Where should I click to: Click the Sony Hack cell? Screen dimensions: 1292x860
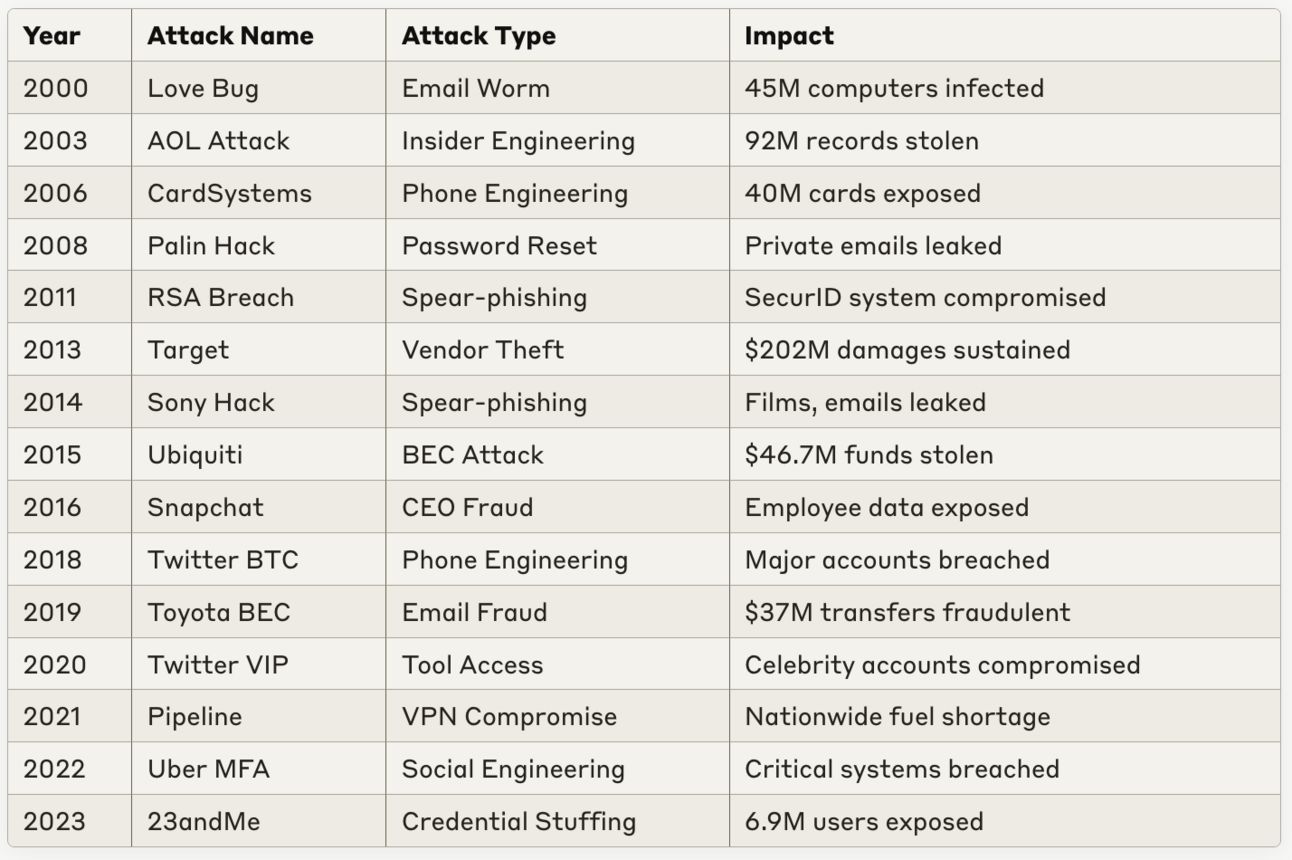coord(258,402)
